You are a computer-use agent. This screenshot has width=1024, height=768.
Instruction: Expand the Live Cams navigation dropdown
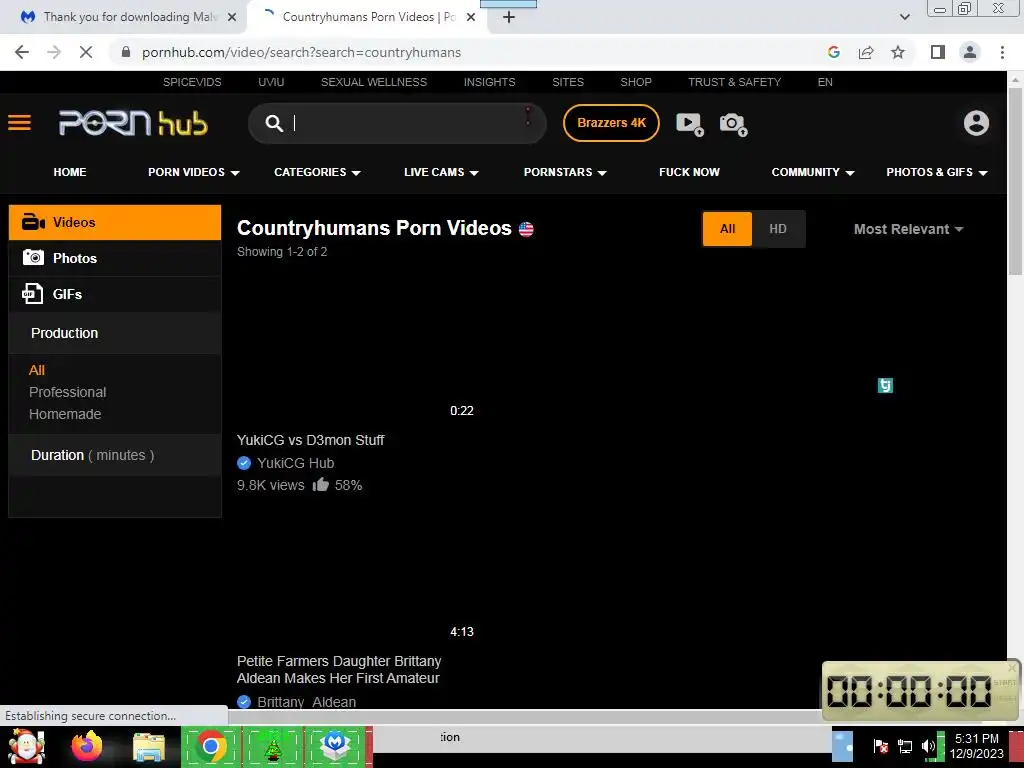pyautogui.click(x=441, y=172)
